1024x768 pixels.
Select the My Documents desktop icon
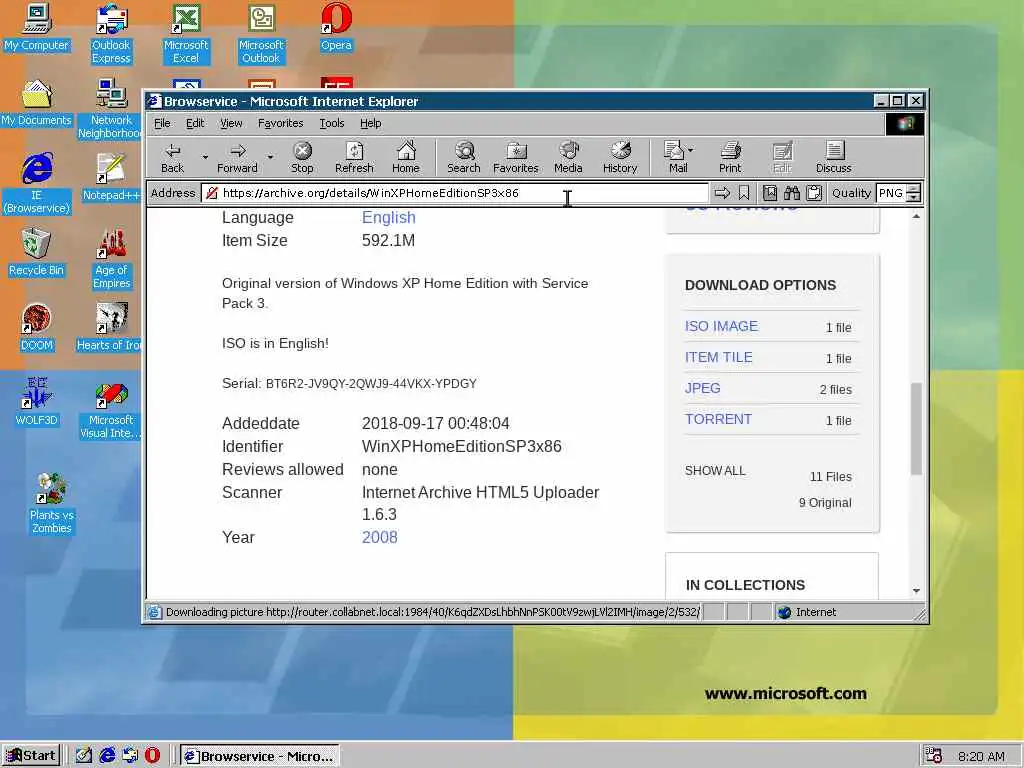click(36, 103)
